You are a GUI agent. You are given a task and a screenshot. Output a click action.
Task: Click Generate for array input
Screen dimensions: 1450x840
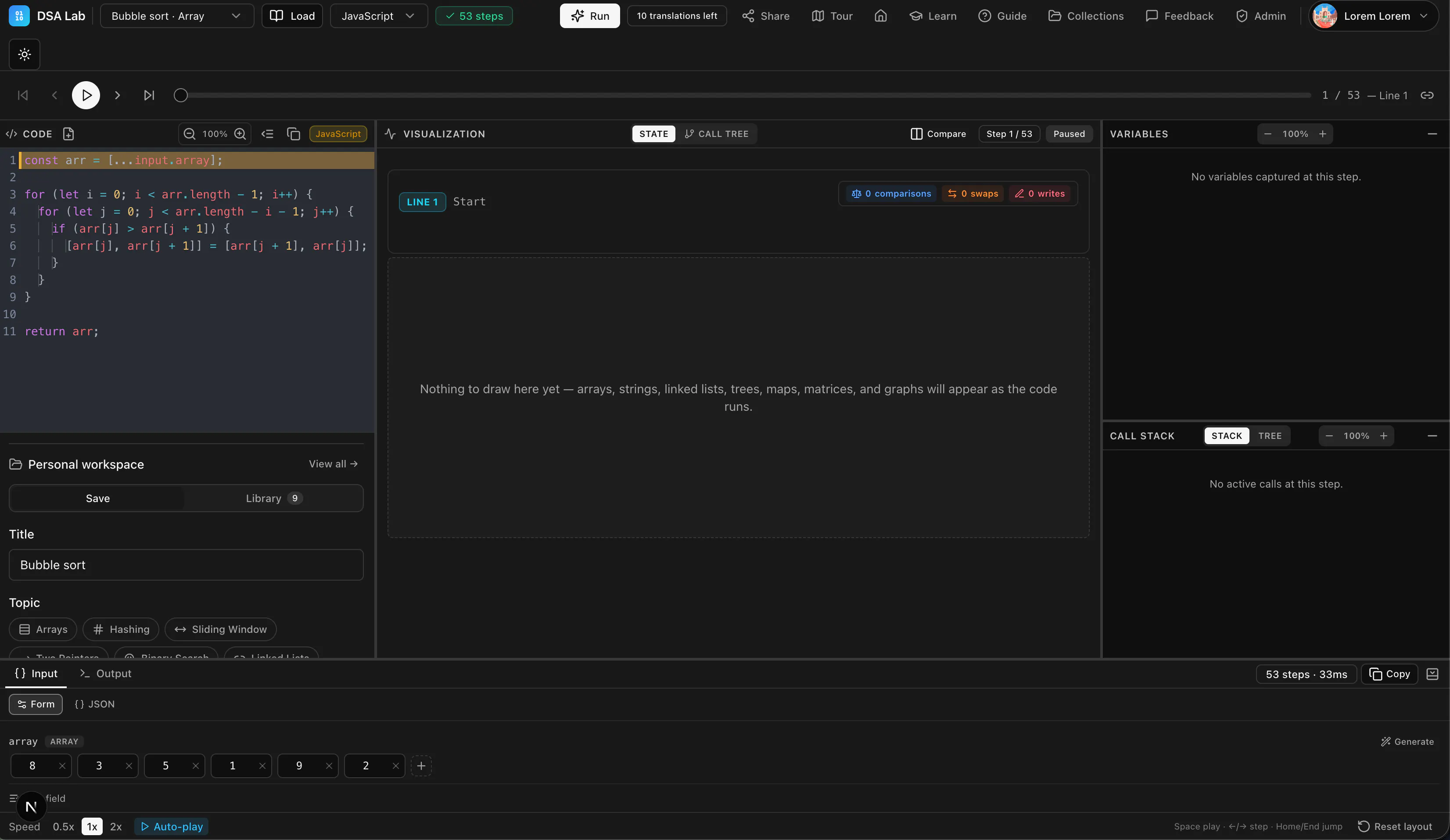[1407, 742]
